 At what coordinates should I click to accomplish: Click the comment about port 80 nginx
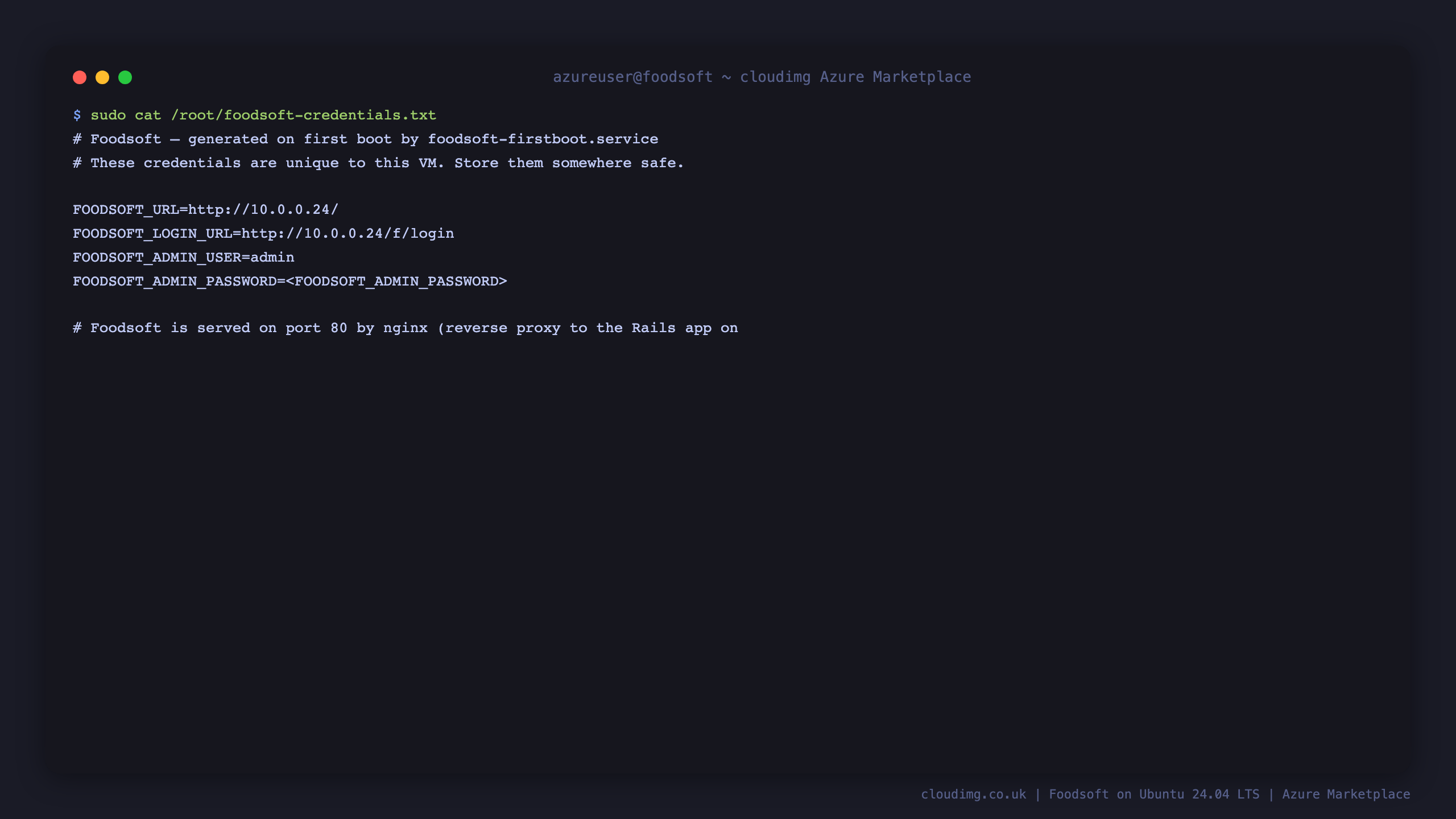pyautogui.click(x=406, y=328)
